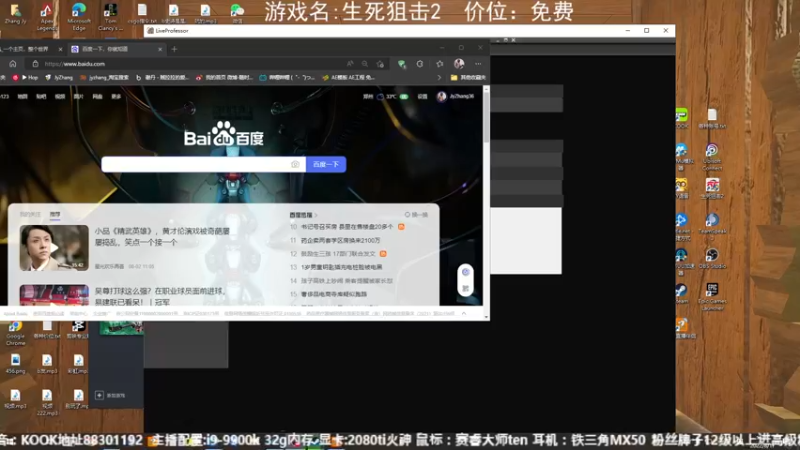Viewport: 800px width, 450px height.
Task: Open the Weibo bookmark
Action: pos(224,78)
